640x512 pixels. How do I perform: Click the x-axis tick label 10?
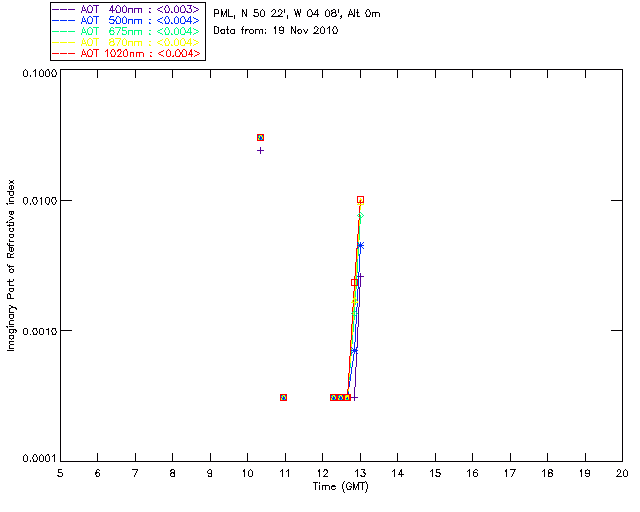click(247, 473)
